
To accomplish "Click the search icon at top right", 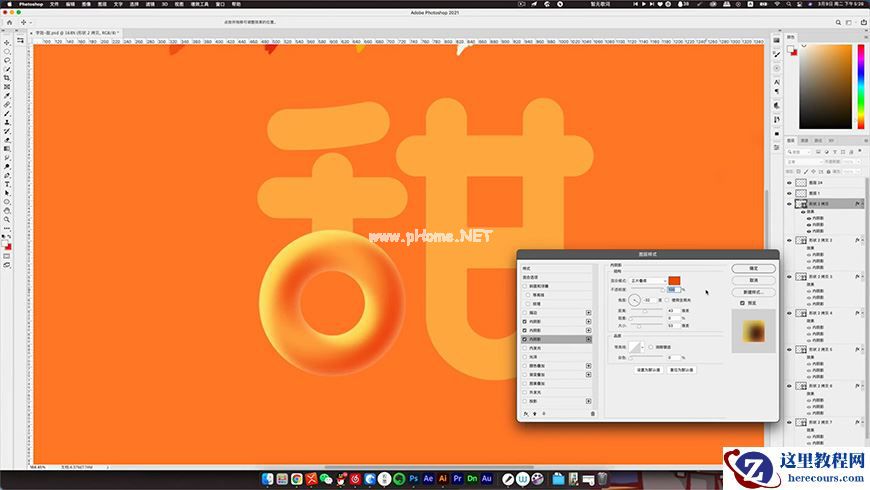I will pos(838,22).
